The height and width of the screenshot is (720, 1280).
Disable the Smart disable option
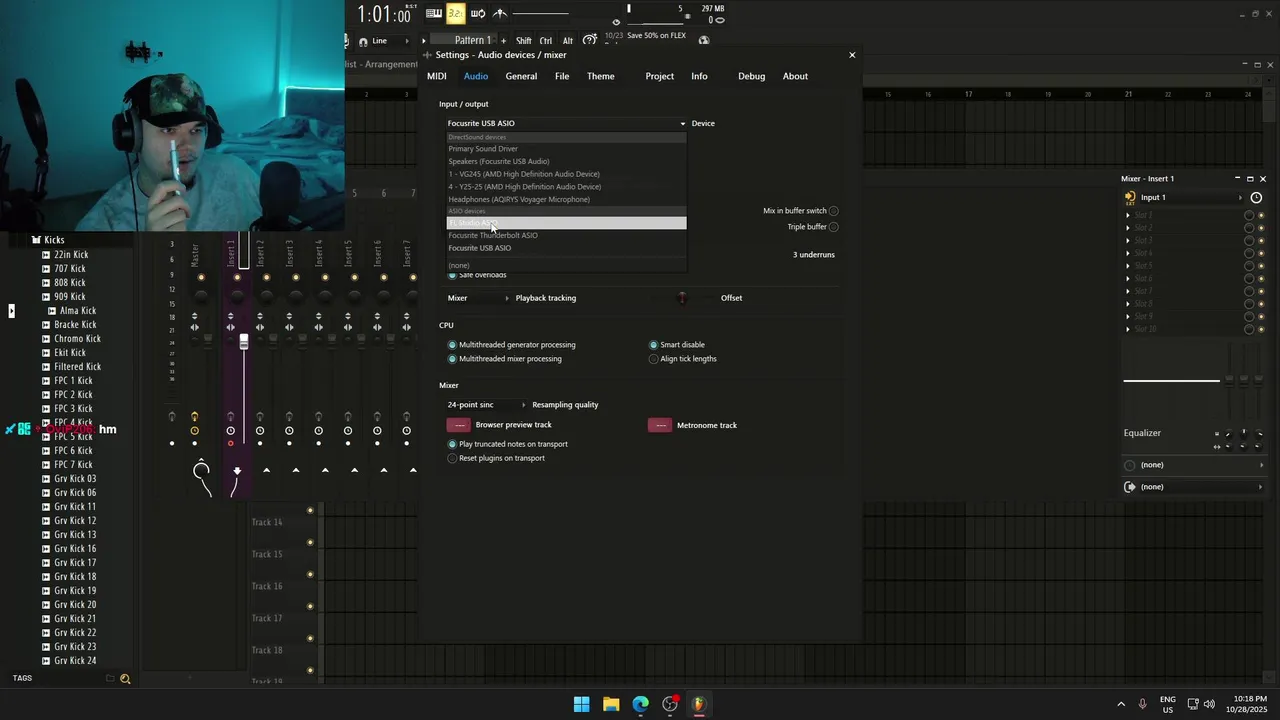(x=653, y=345)
